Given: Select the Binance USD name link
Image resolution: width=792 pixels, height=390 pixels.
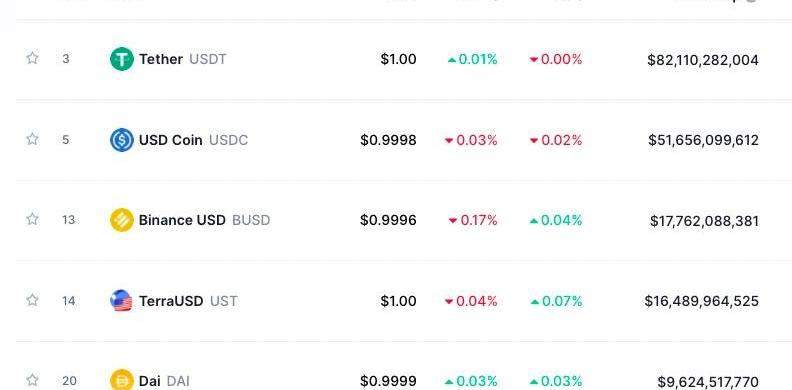Looking at the screenshot, I should point(182,220).
